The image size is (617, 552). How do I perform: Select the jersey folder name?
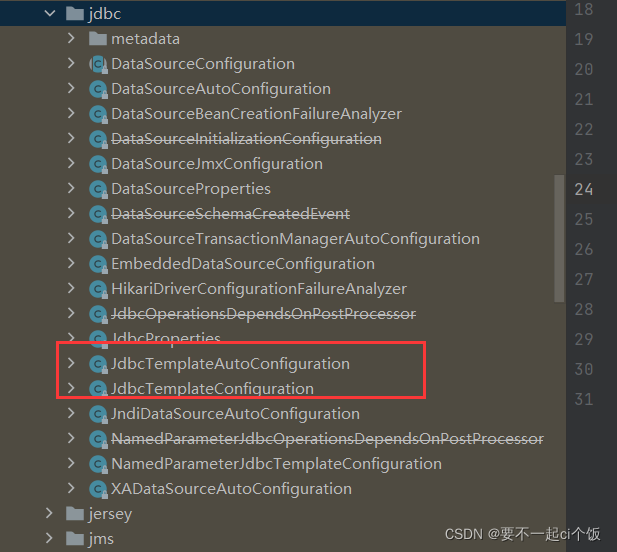tap(111, 514)
